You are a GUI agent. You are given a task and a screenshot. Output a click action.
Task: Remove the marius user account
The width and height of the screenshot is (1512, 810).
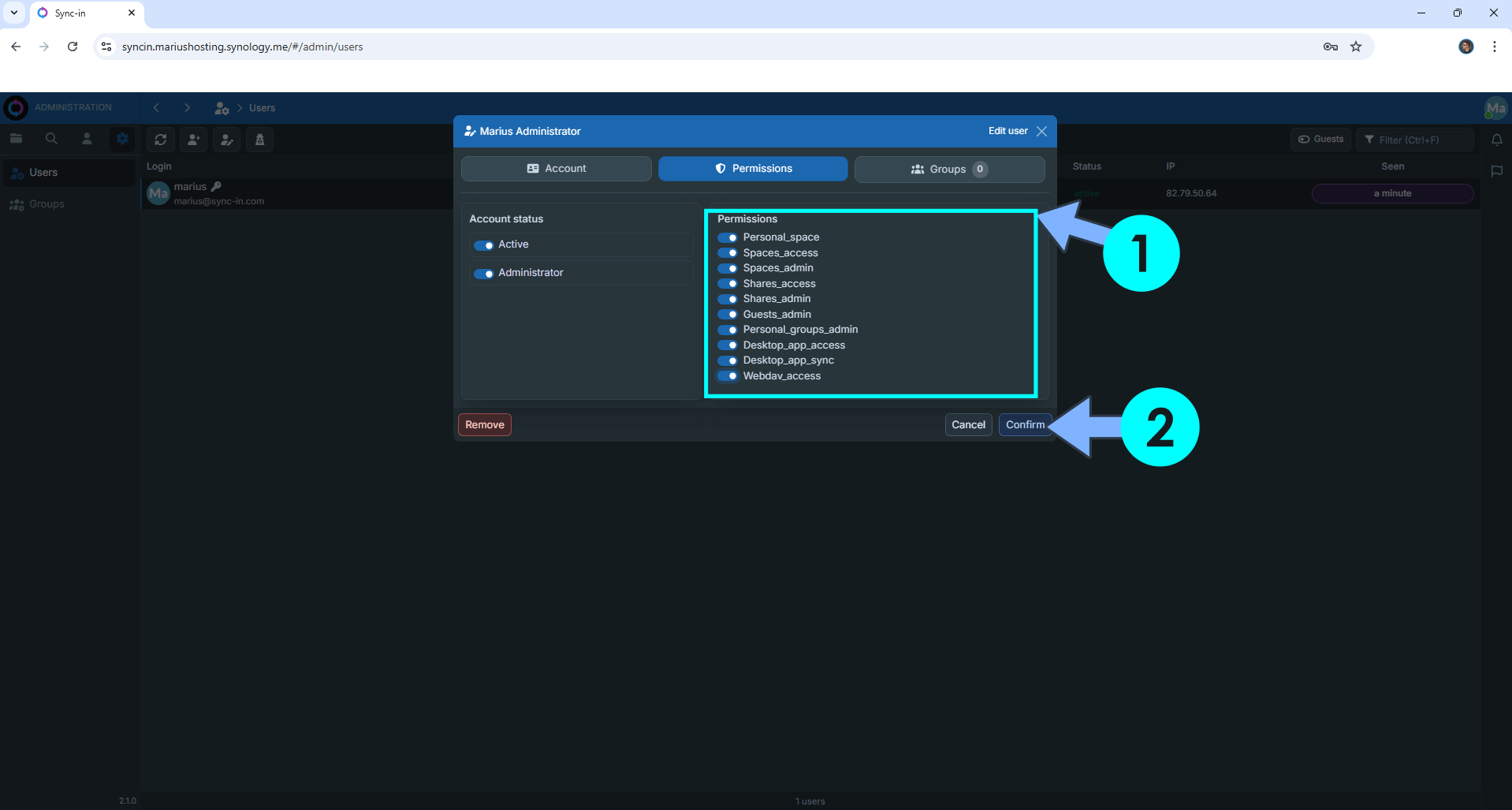point(484,424)
